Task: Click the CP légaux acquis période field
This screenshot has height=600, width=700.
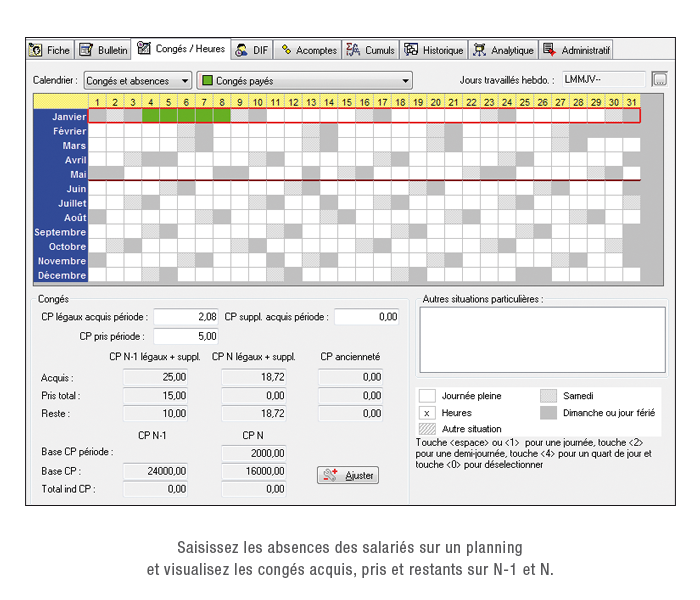Action: click(x=186, y=317)
